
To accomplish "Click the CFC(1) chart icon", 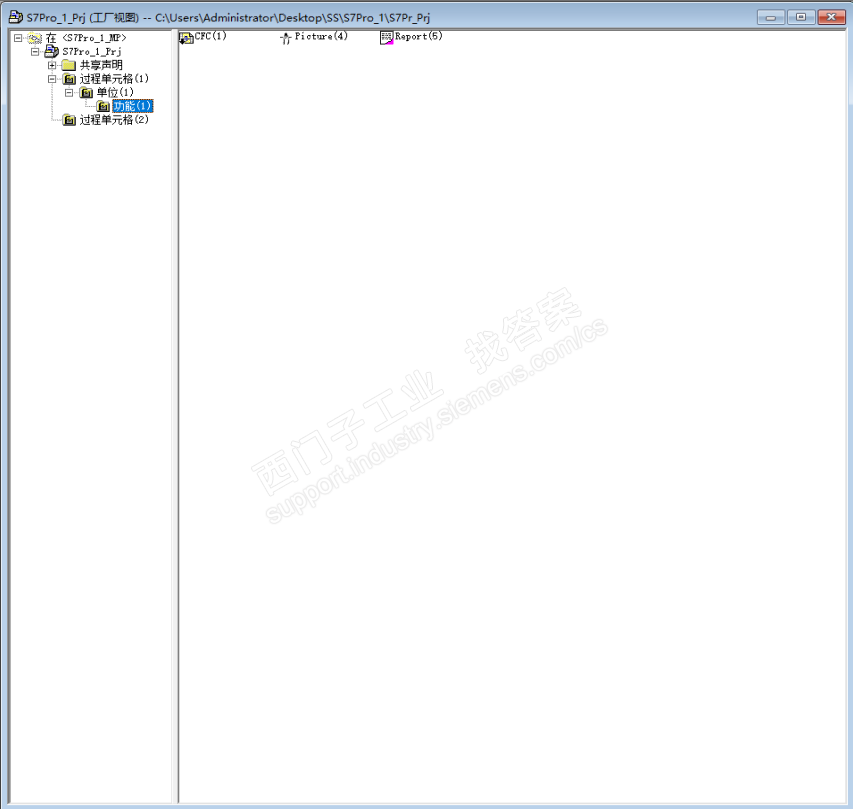I will [186, 38].
